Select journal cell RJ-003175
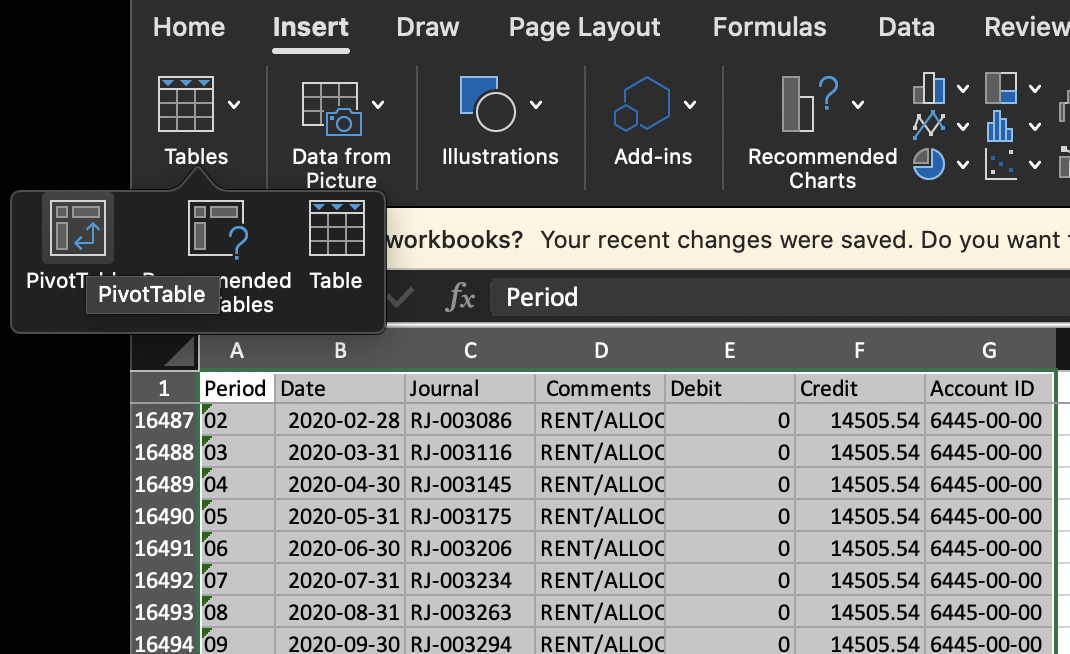Image resolution: width=1070 pixels, height=654 pixels. point(470,517)
